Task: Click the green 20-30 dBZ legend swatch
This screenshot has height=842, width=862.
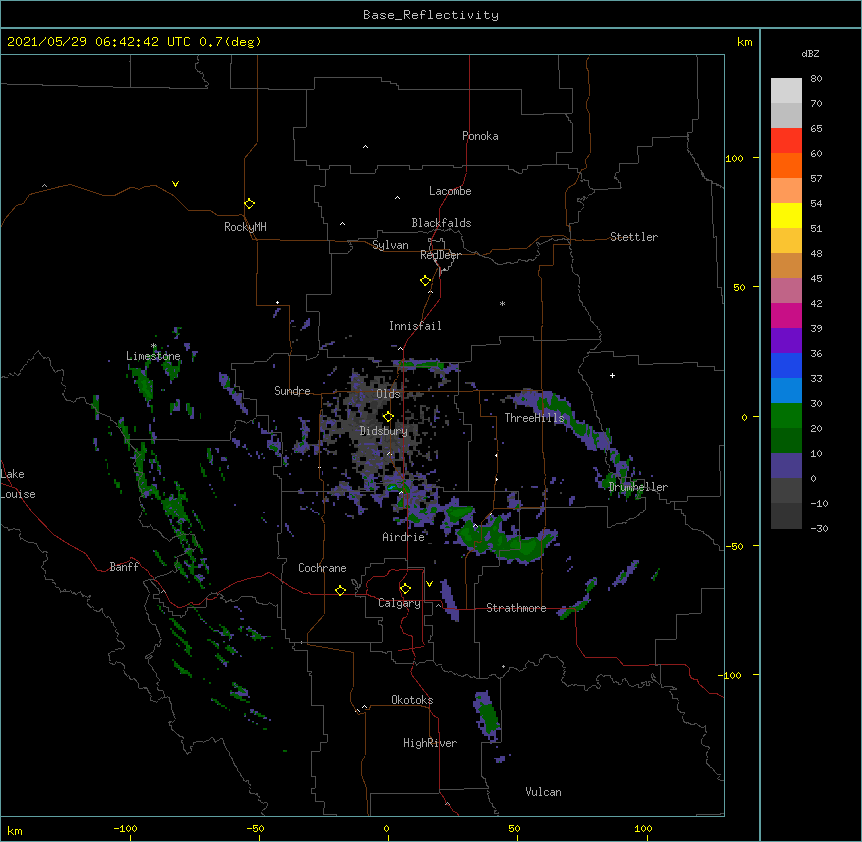Action: click(x=786, y=416)
